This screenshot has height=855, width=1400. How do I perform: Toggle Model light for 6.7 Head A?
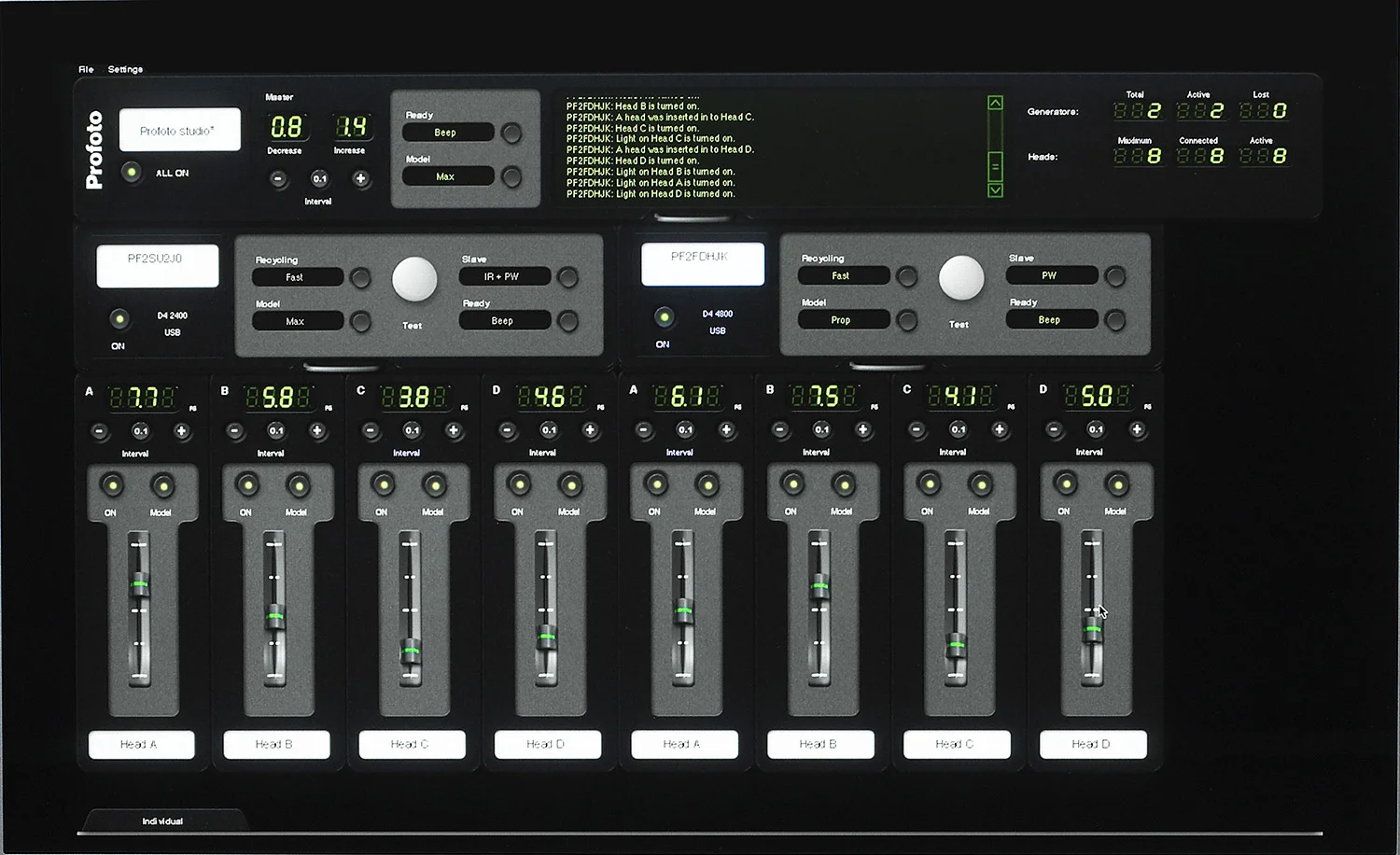pos(707,484)
